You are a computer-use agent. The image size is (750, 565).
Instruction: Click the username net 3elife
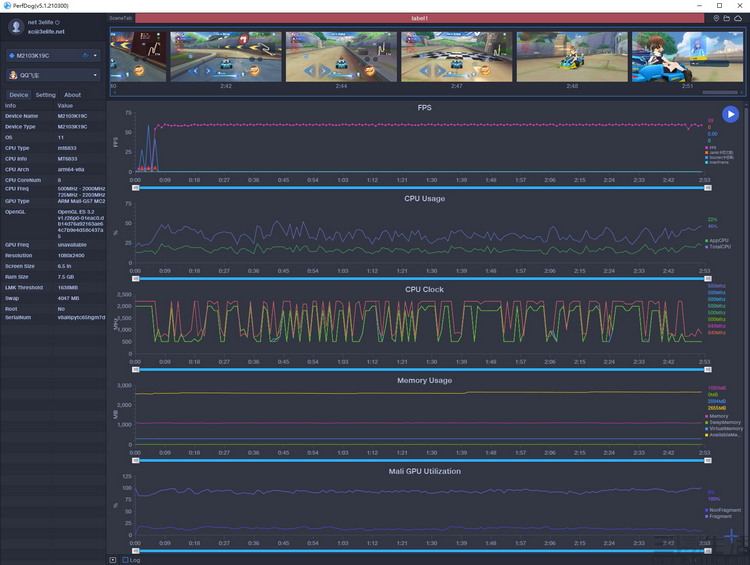(x=40, y=22)
